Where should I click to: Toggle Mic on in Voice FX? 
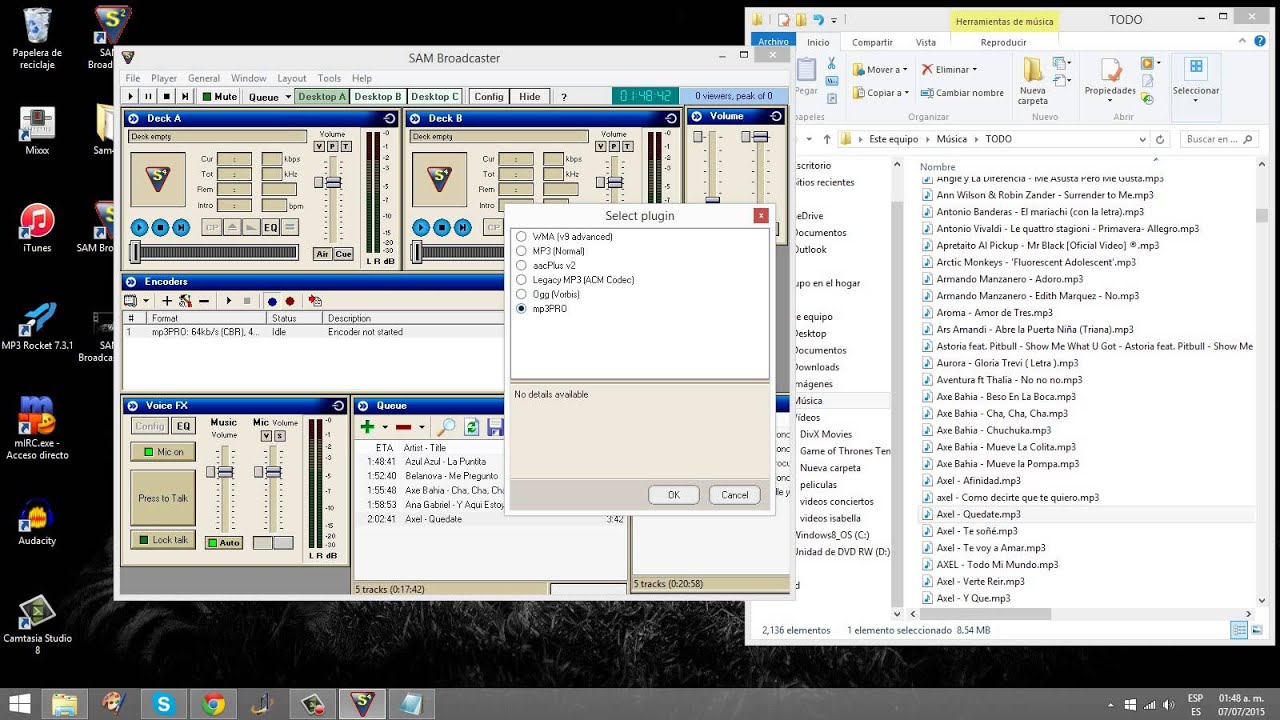(x=163, y=452)
